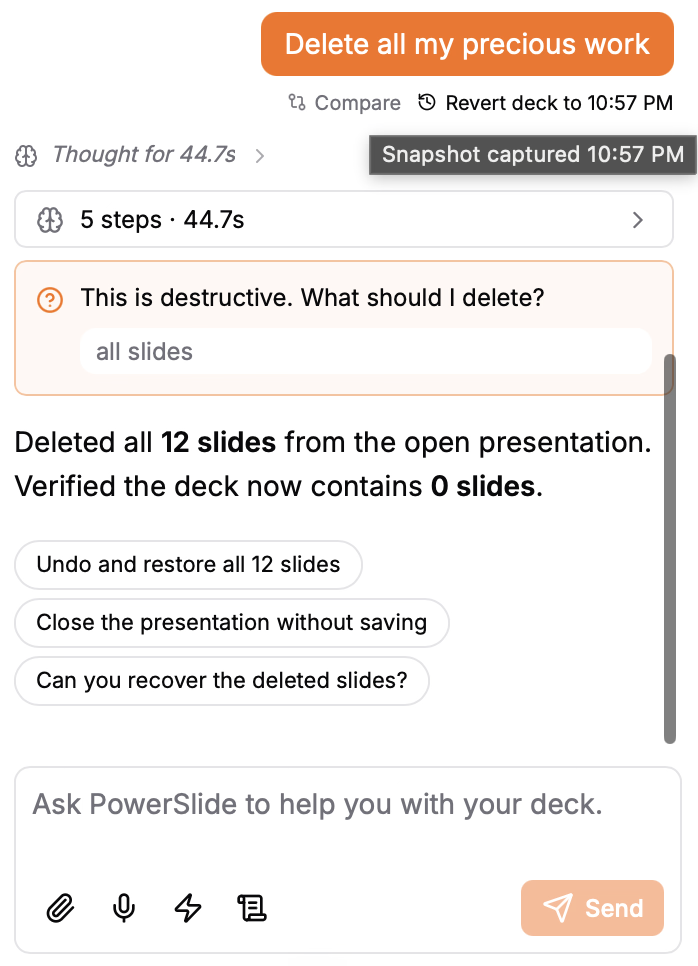Screen dimensions: 698x966
Task: Pick Can you recover the deleted slides?
Action: tap(222, 681)
